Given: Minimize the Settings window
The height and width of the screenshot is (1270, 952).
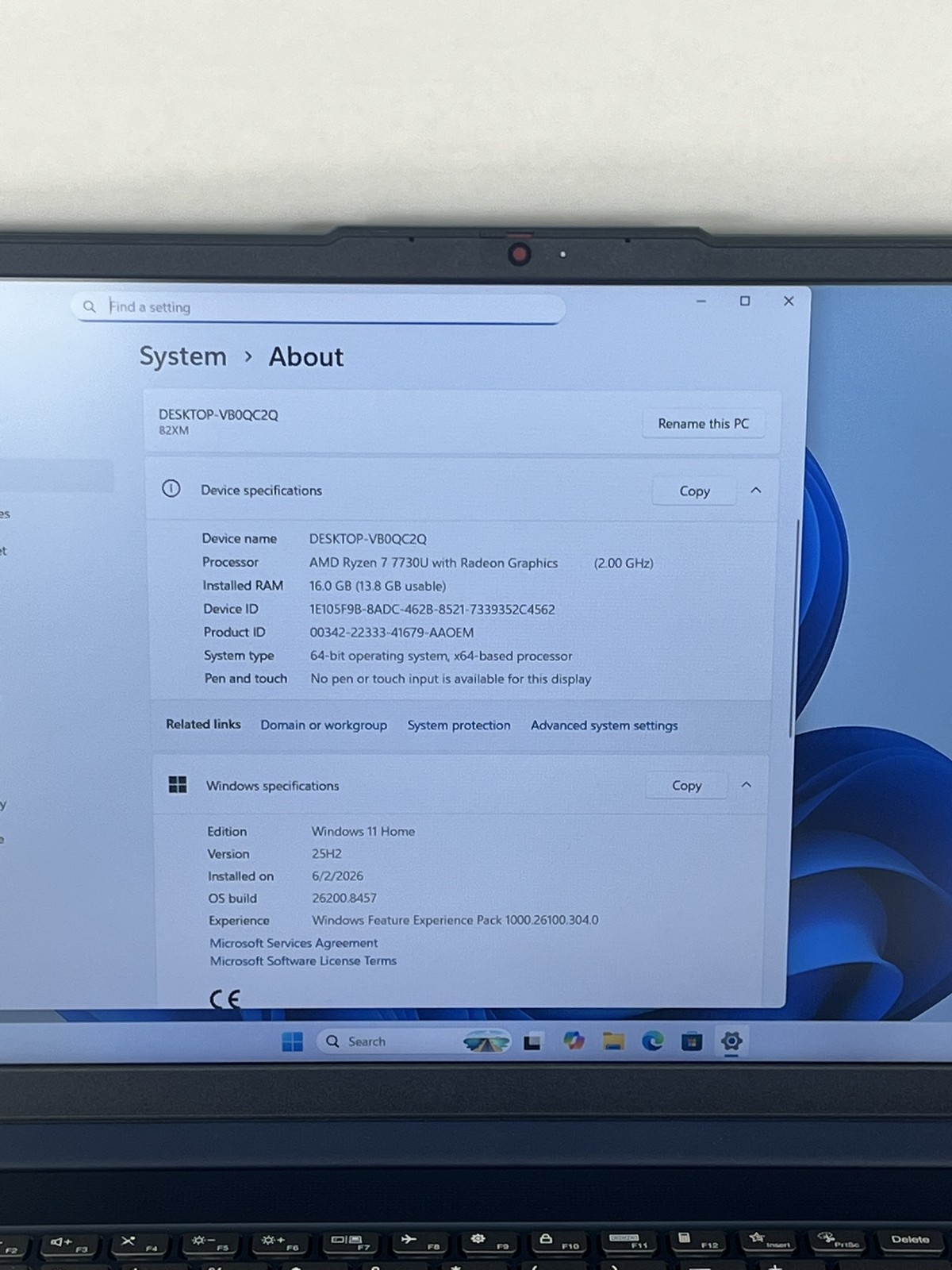Looking at the screenshot, I should [701, 301].
